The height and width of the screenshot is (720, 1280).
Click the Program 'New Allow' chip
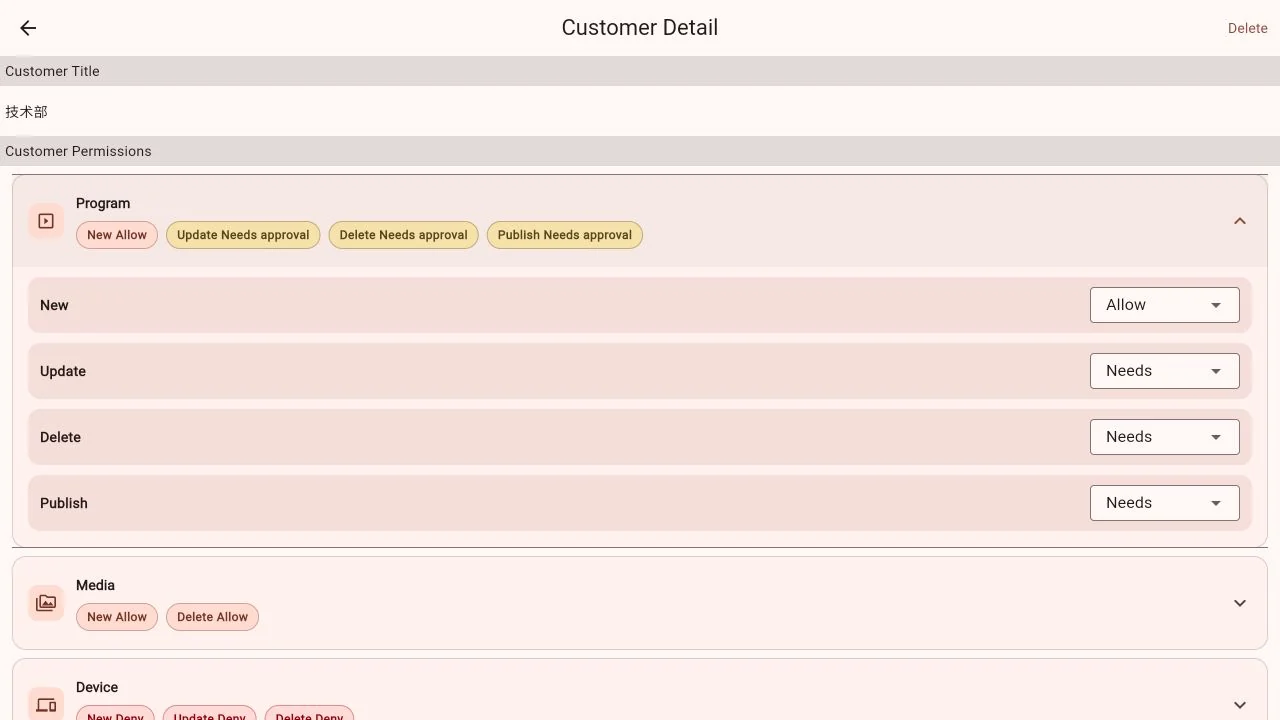pos(117,235)
